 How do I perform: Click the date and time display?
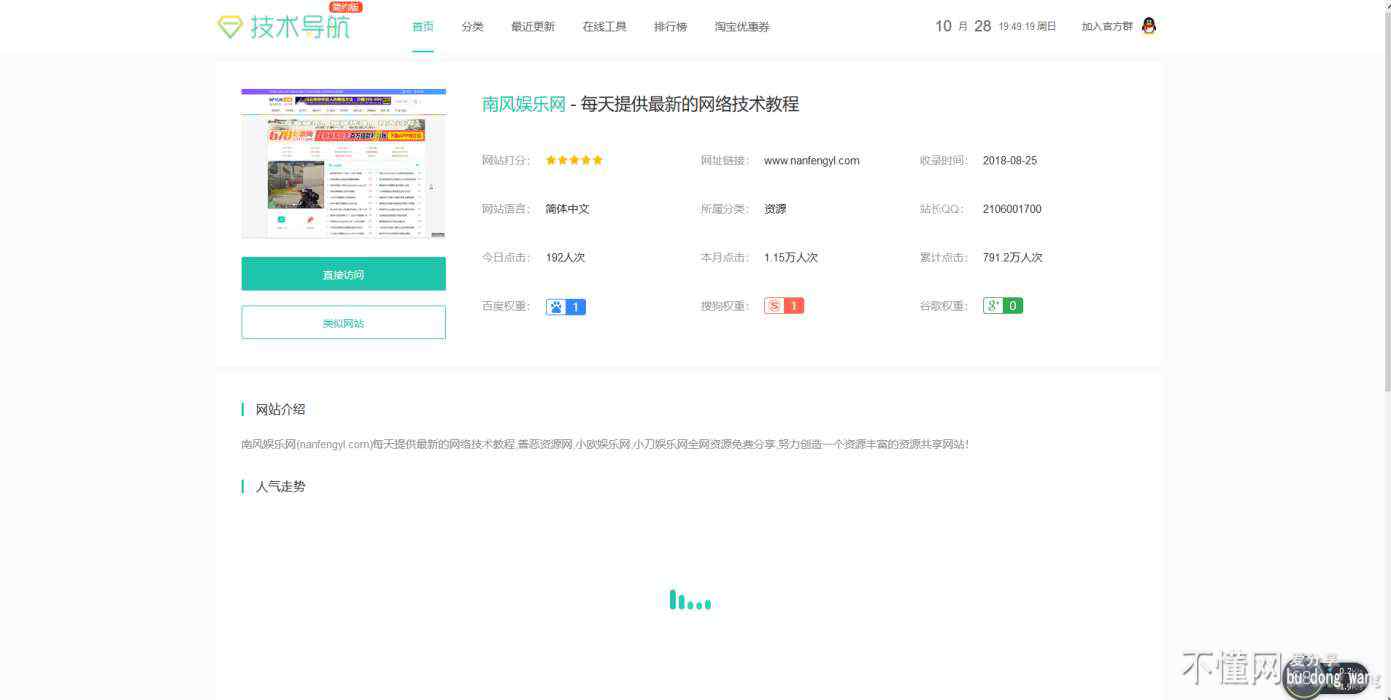point(995,26)
